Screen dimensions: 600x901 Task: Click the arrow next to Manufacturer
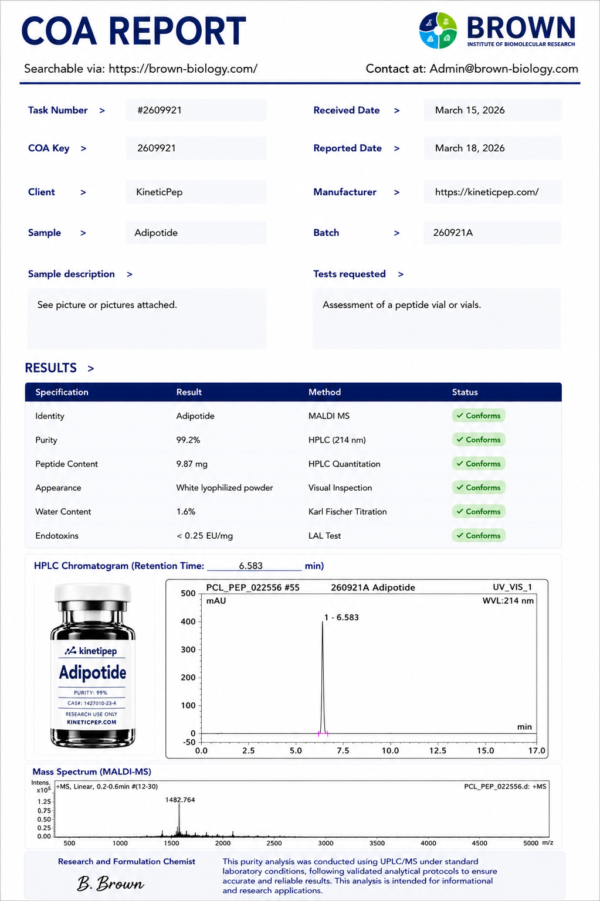397,192
